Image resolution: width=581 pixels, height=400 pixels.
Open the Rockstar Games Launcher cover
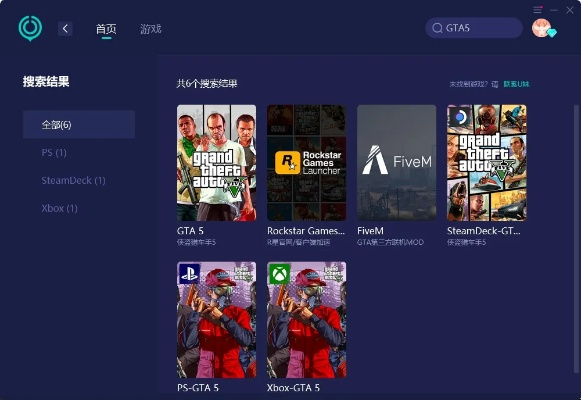click(306, 163)
